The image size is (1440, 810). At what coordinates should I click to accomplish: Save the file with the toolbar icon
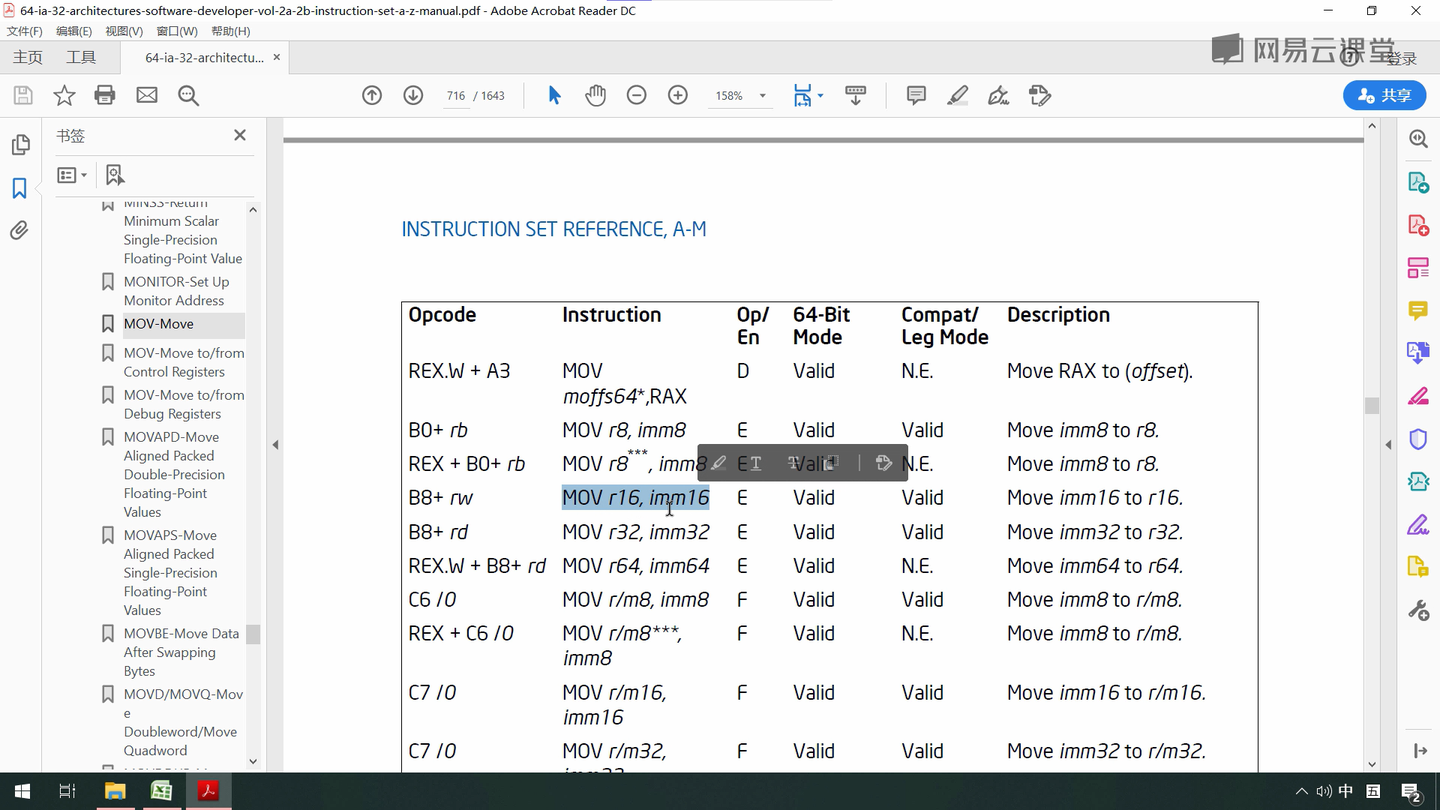tap(23, 95)
